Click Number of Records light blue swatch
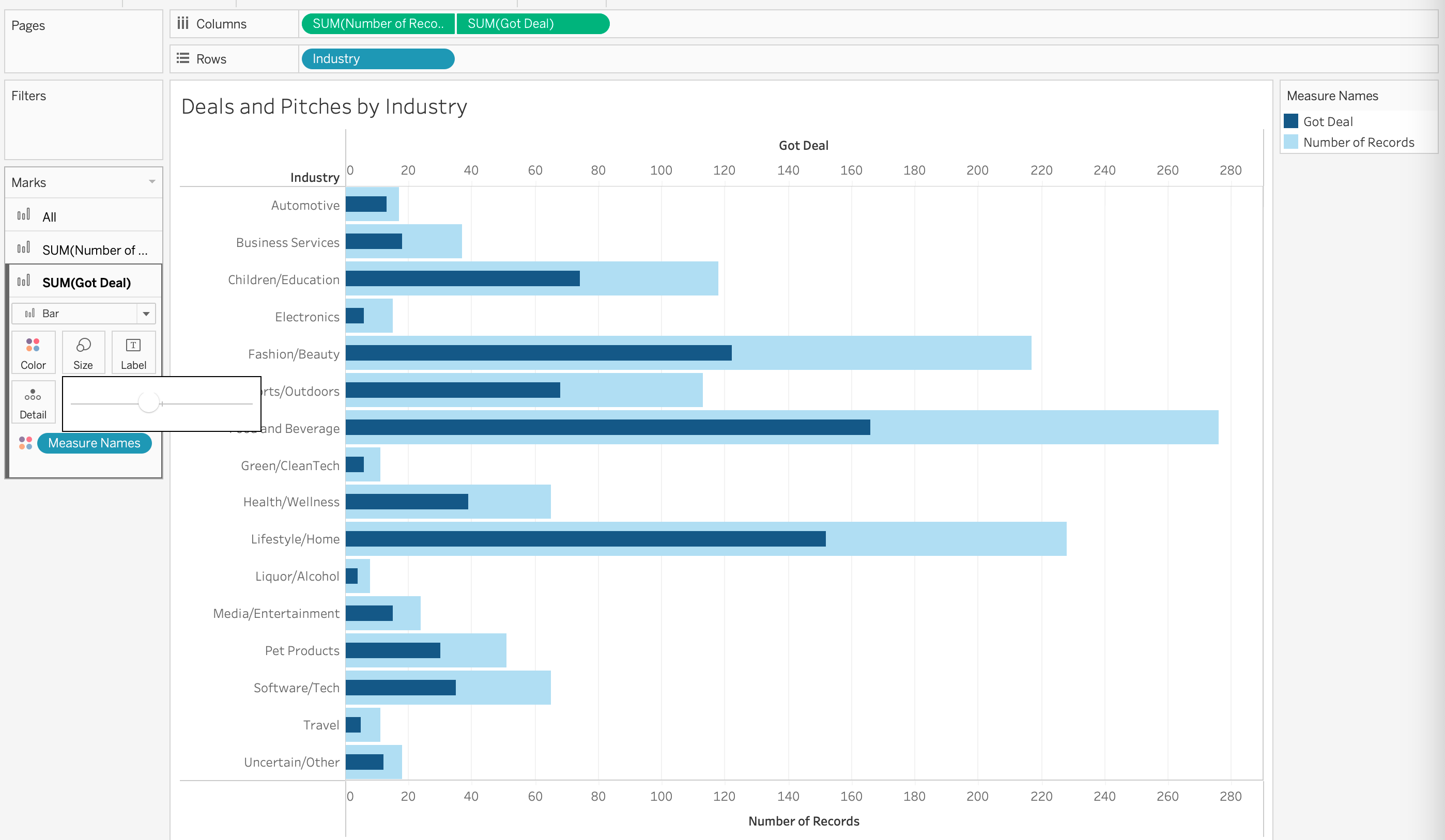The image size is (1445, 840). pyautogui.click(x=1291, y=142)
